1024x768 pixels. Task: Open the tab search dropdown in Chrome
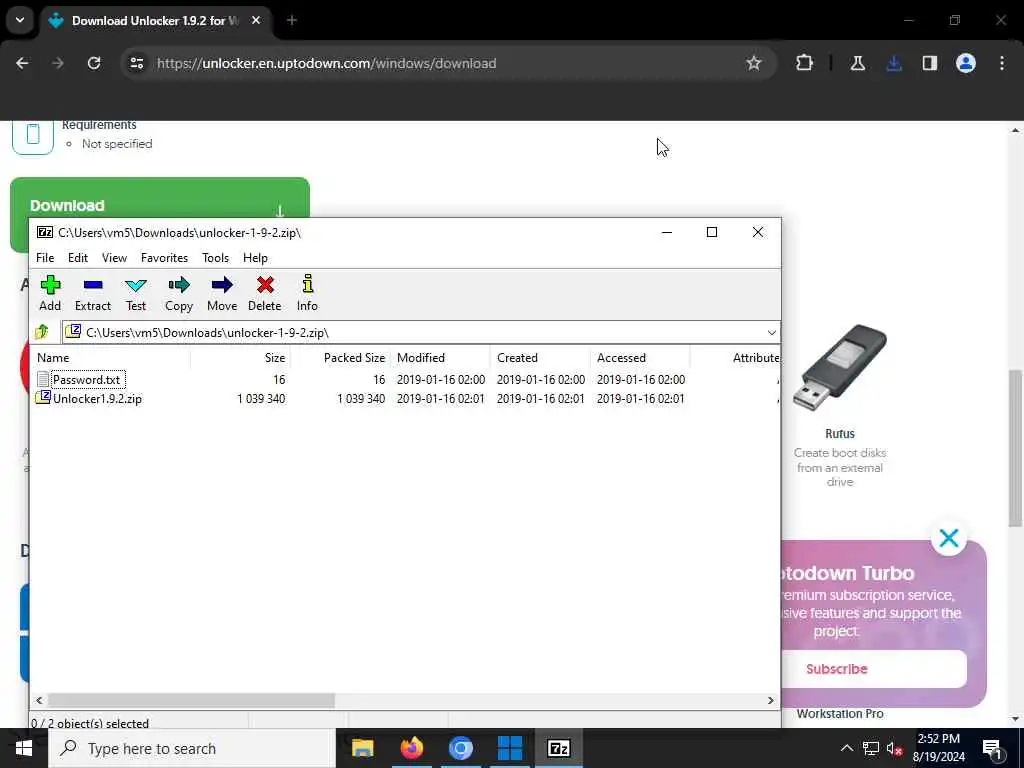pos(20,20)
